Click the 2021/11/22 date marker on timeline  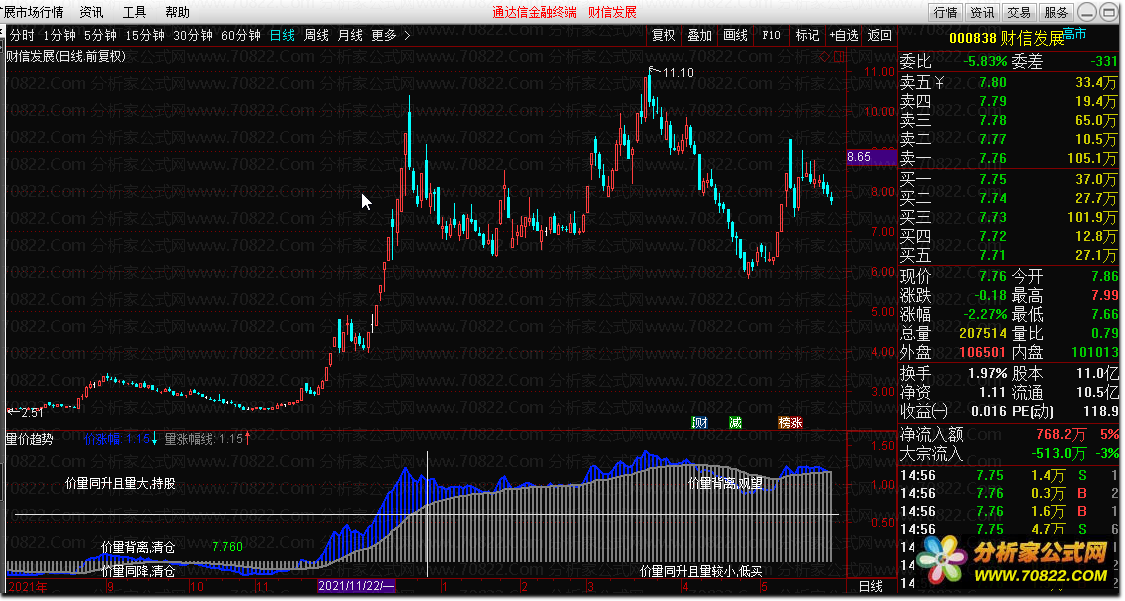coord(356,586)
